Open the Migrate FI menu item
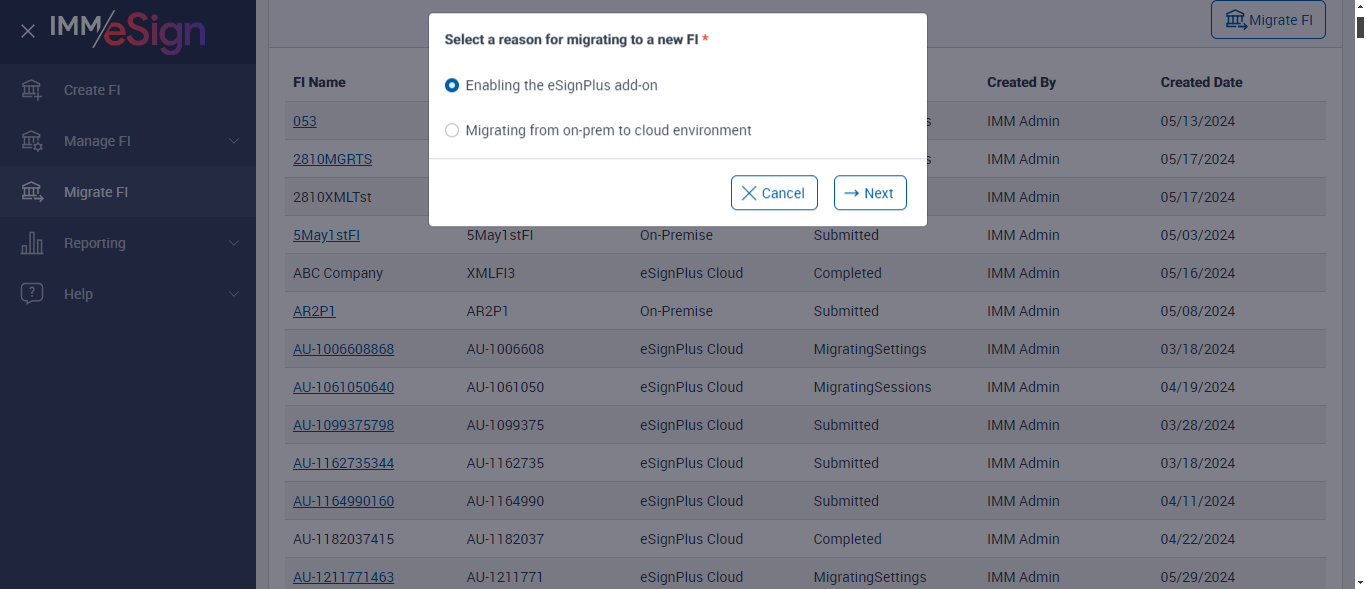 [96, 192]
